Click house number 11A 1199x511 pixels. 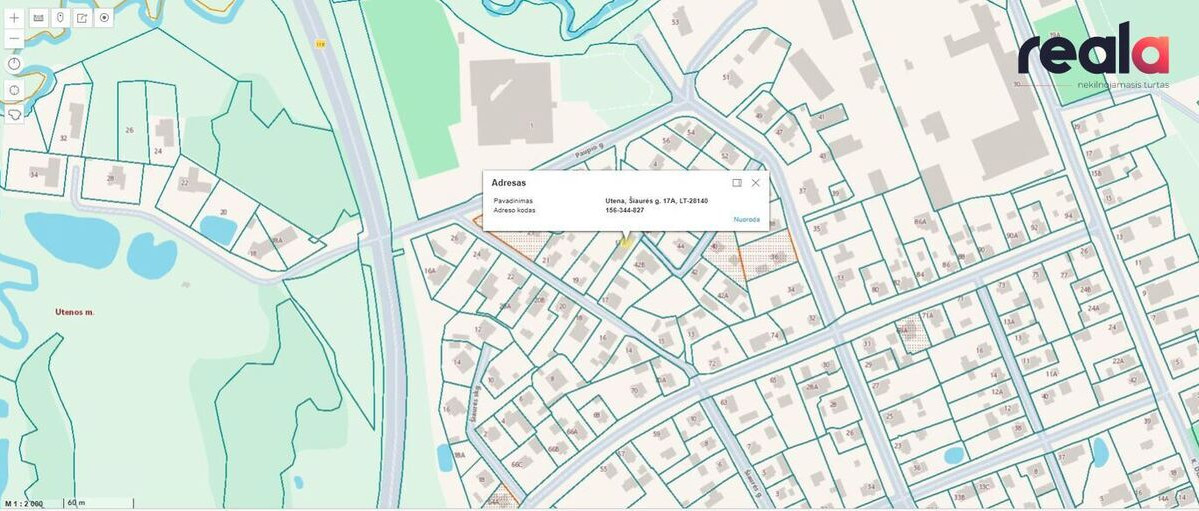pos(1052,374)
